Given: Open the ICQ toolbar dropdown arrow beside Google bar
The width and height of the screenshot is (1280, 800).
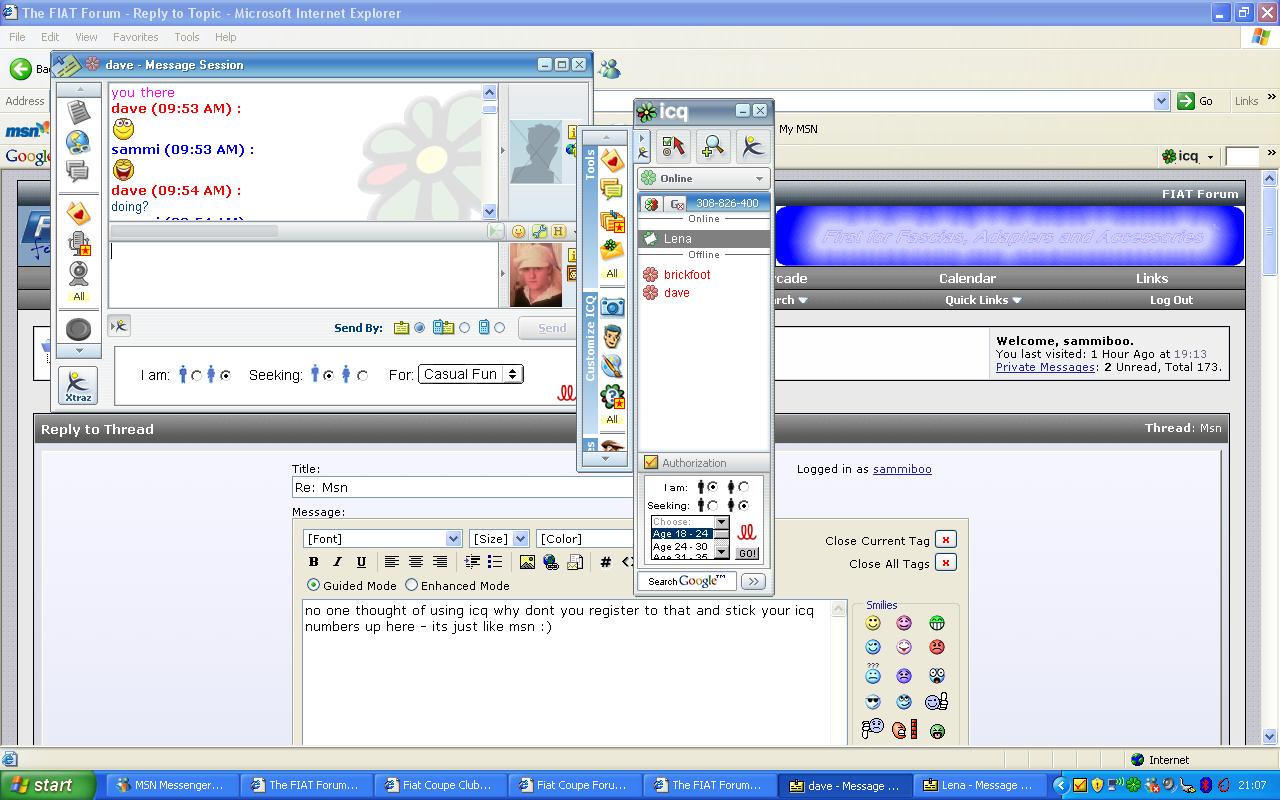Looking at the screenshot, I should [x=1210, y=157].
